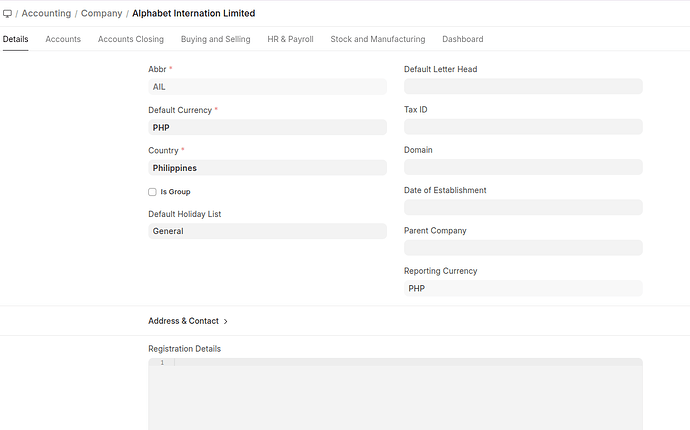
Task: Click the Default Letter Head field
Action: point(522,87)
